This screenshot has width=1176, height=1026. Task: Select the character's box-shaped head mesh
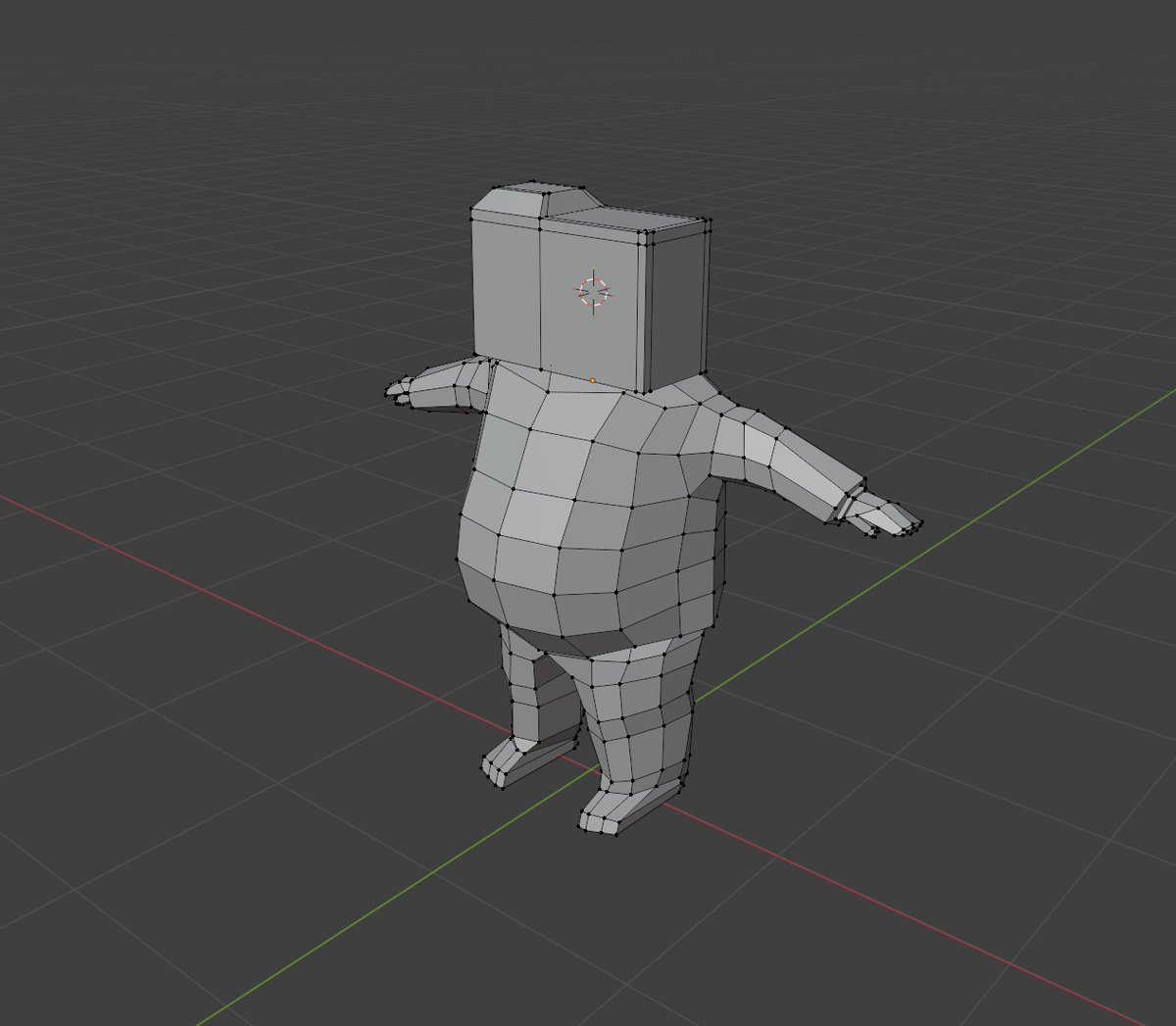pyautogui.click(x=590, y=287)
